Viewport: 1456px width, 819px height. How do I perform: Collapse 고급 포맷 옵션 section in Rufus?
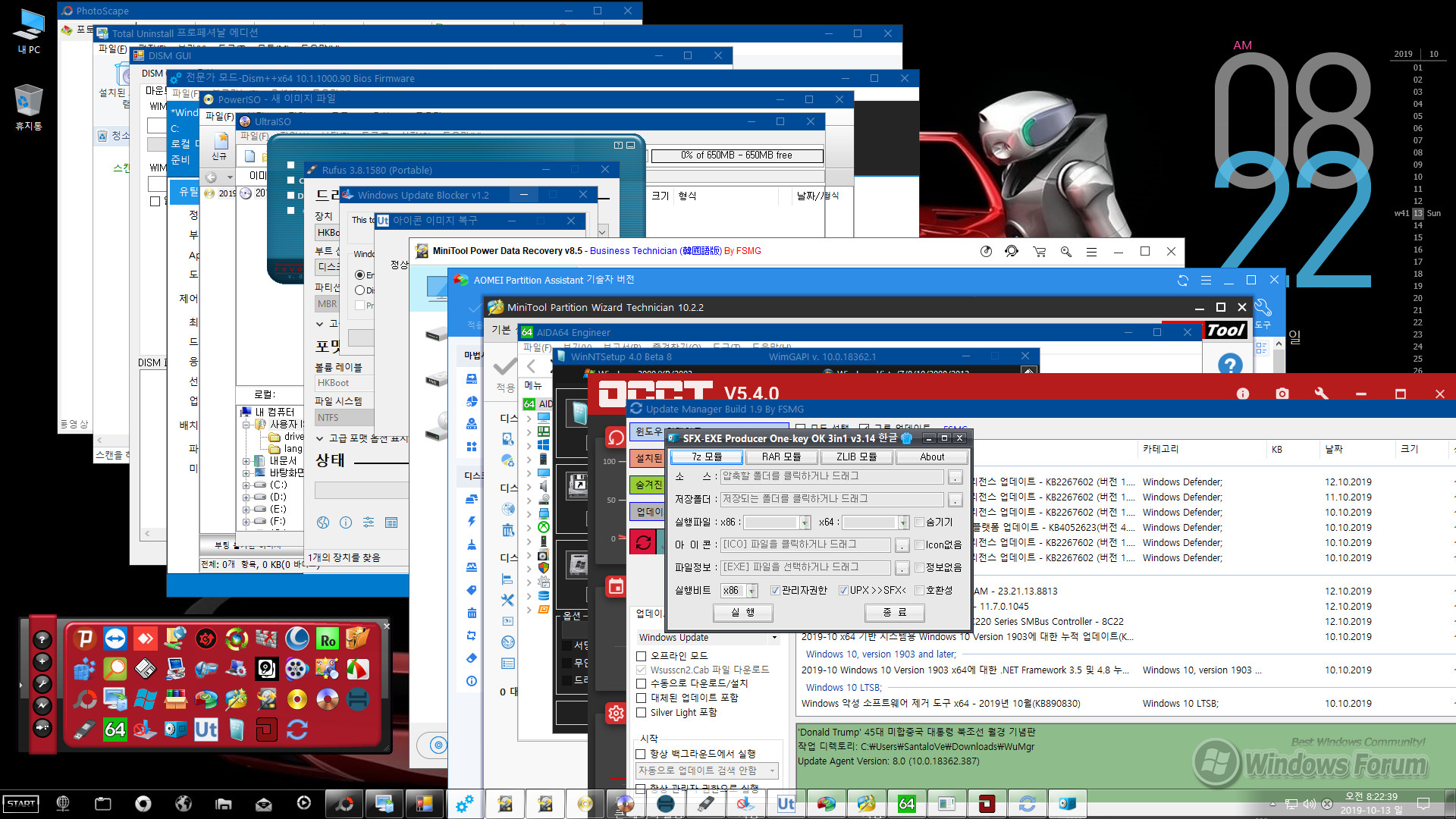320,439
